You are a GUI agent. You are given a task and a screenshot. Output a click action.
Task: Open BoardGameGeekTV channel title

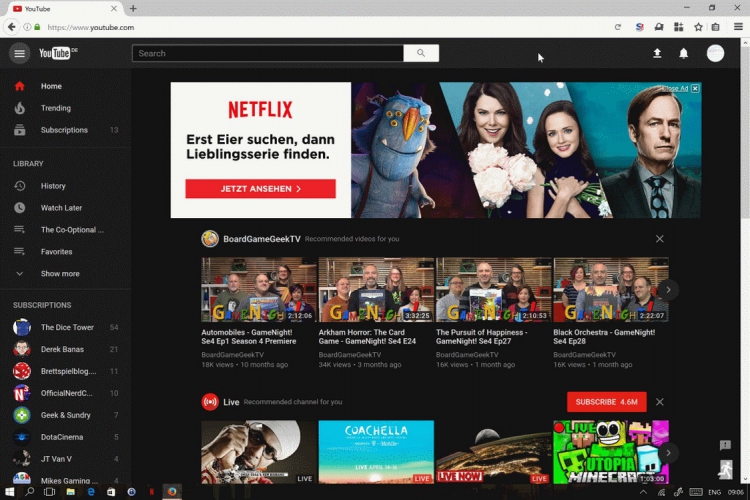tap(262, 239)
